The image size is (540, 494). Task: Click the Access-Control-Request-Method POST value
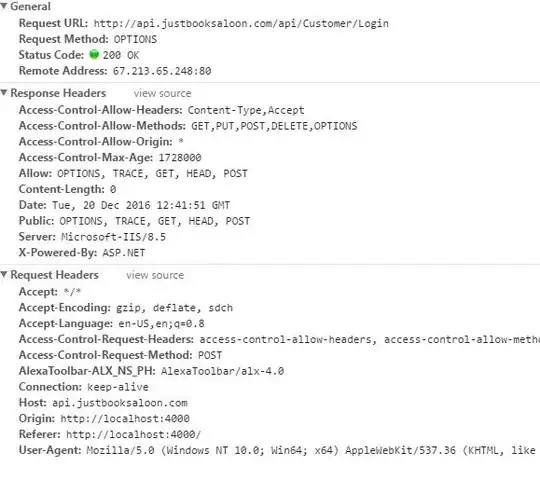(210, 355)
